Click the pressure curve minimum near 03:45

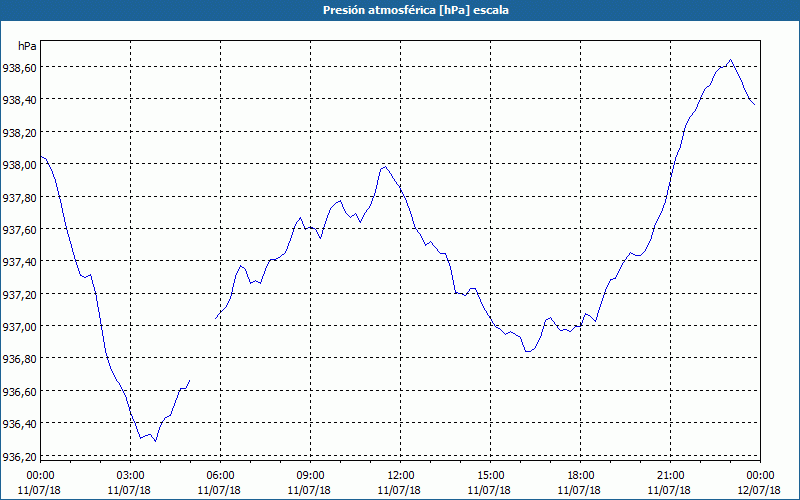(156, 441)
